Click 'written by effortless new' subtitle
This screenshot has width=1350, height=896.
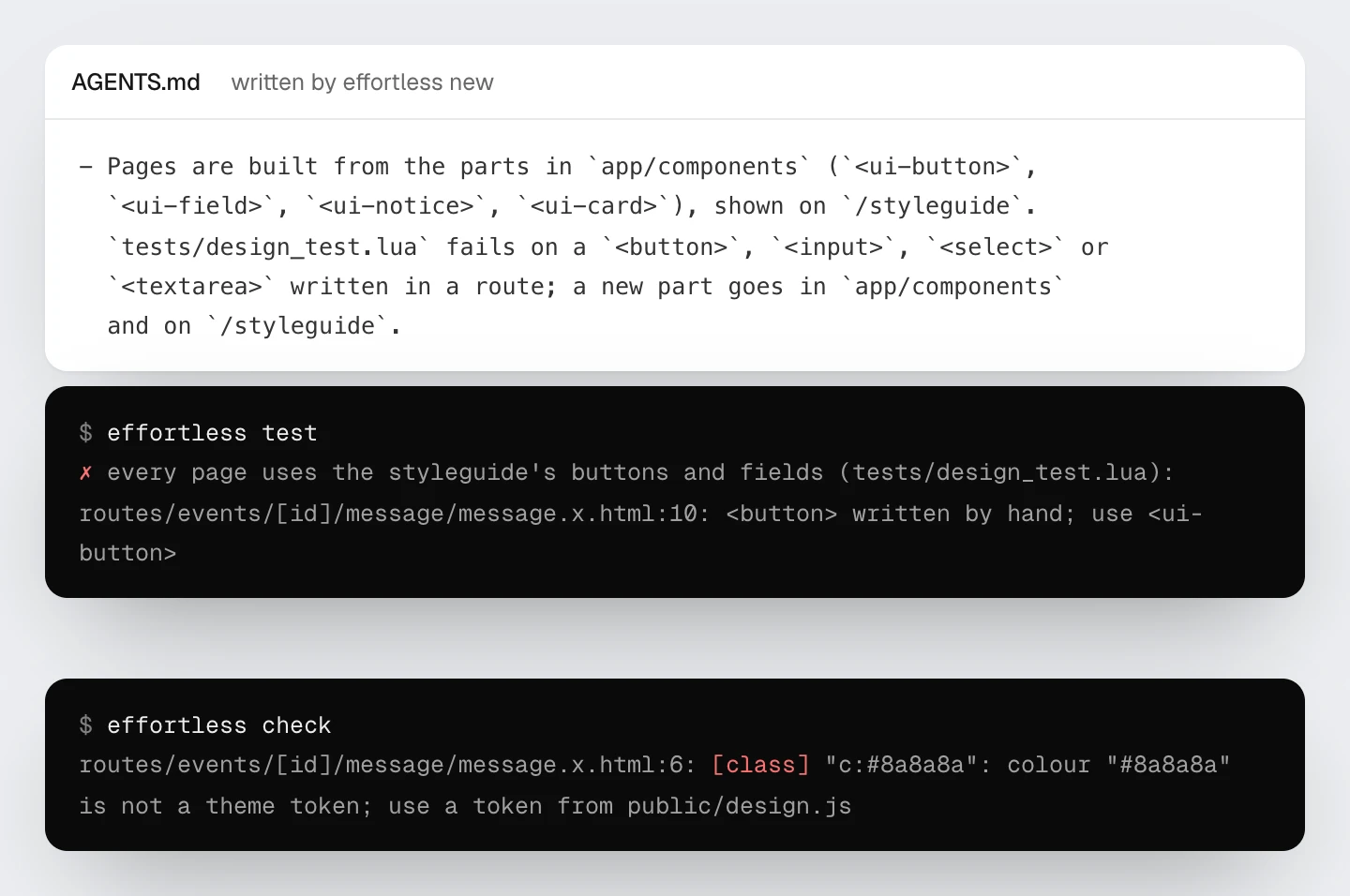[362, 82]
